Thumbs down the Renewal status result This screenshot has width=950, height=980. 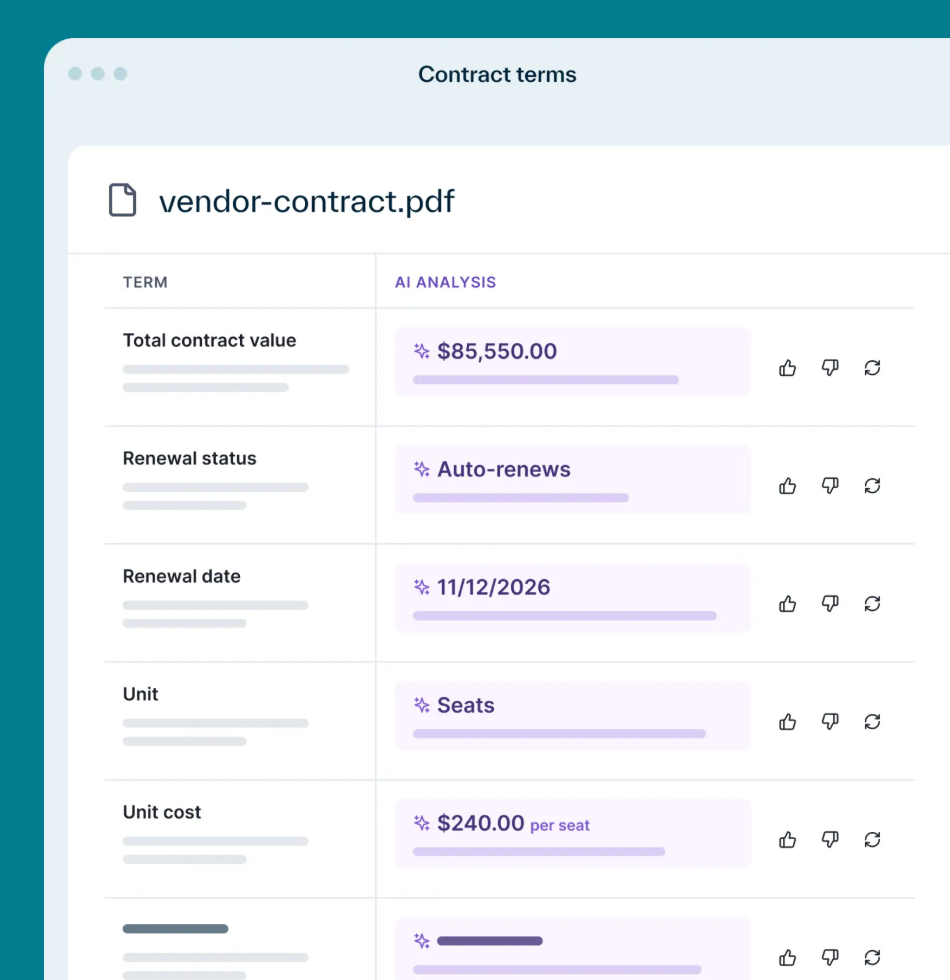click(830, 486)
